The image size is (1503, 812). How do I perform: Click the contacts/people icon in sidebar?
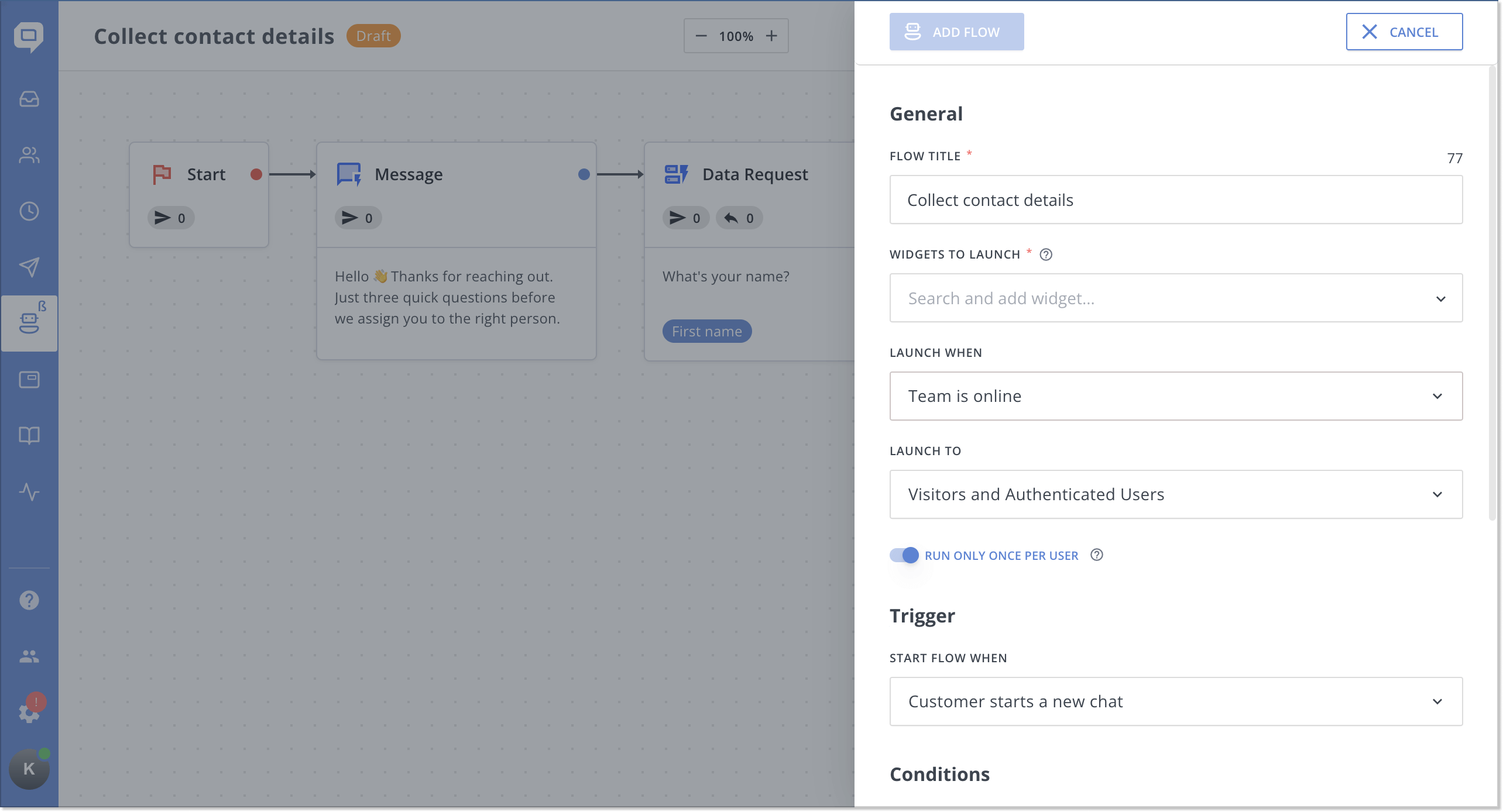(29, 155)
